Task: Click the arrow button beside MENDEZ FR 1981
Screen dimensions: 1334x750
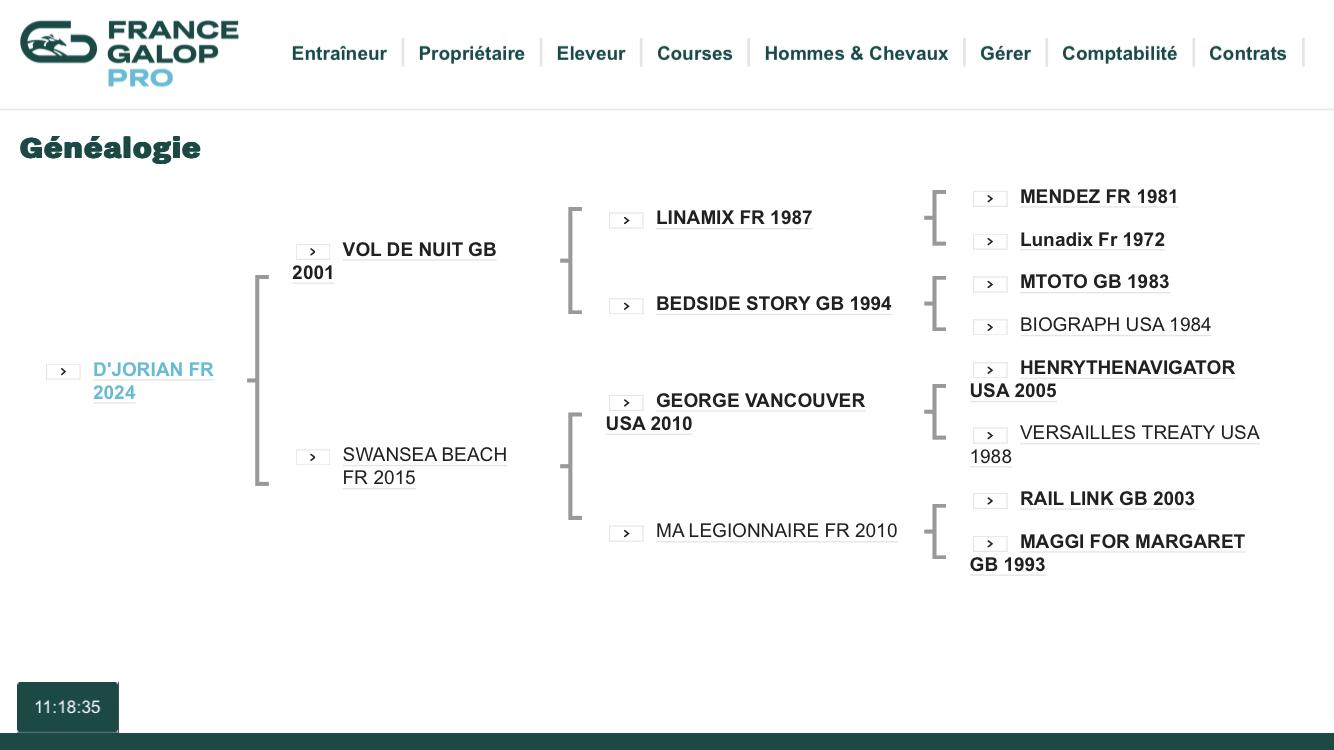Action: [990, 199]
